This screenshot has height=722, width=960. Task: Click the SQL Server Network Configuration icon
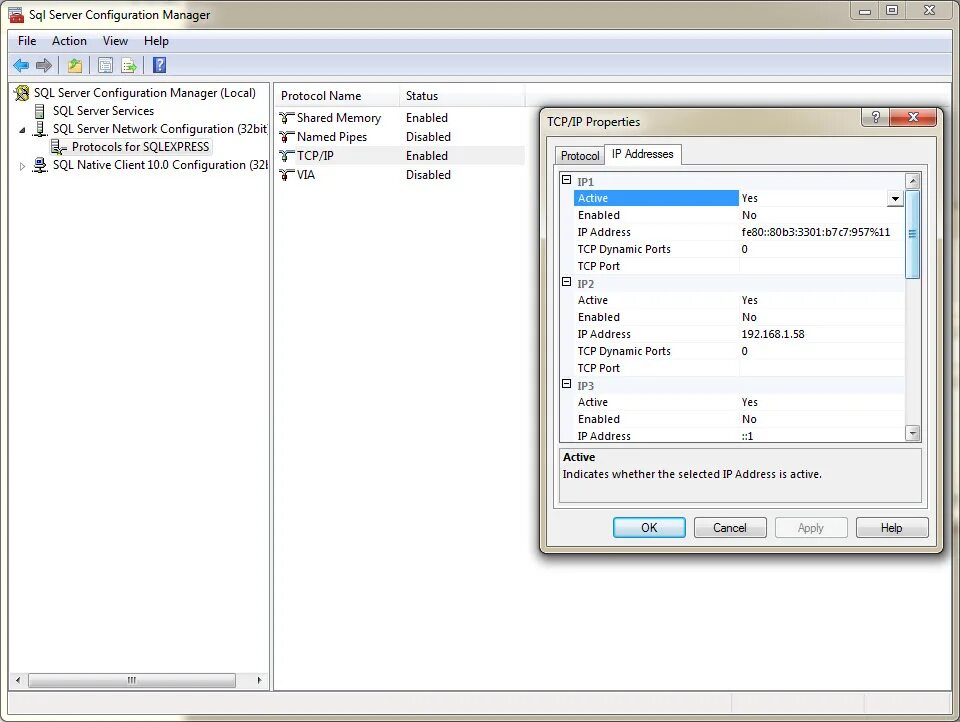[40, 129]
